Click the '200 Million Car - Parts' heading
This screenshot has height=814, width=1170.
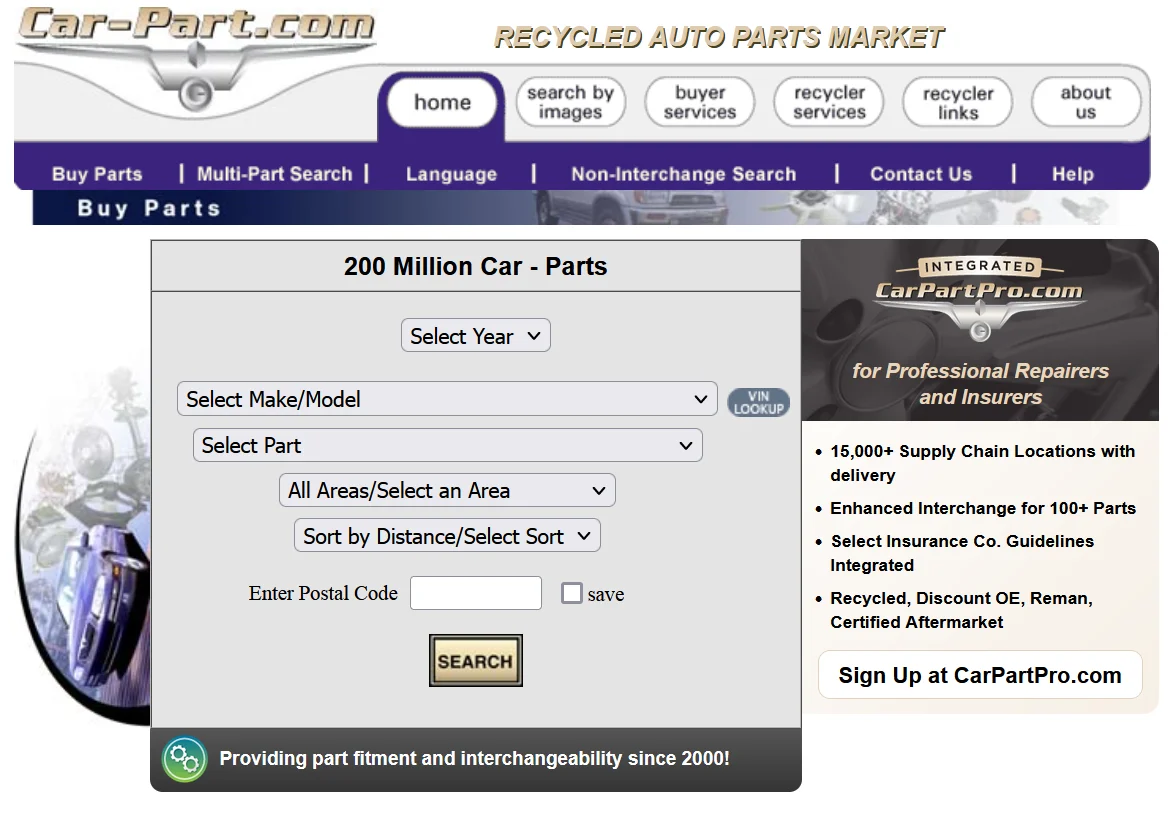475,266
